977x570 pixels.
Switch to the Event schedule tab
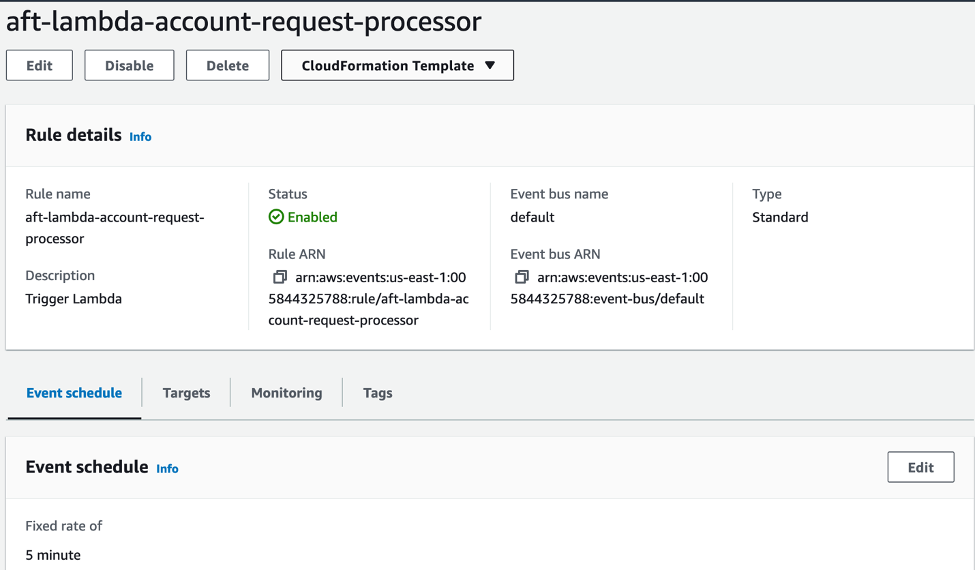[74, 393]
